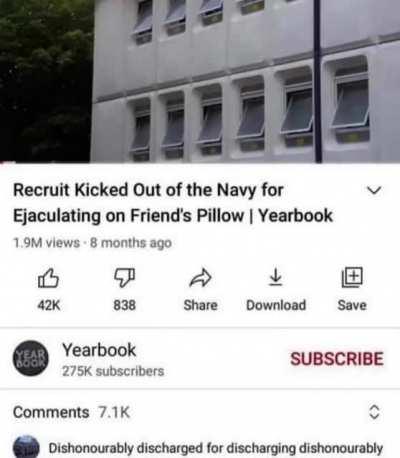This screenshot has height=458, width=400.
Task: Click the 42K likes count
Action: point(49,305)
